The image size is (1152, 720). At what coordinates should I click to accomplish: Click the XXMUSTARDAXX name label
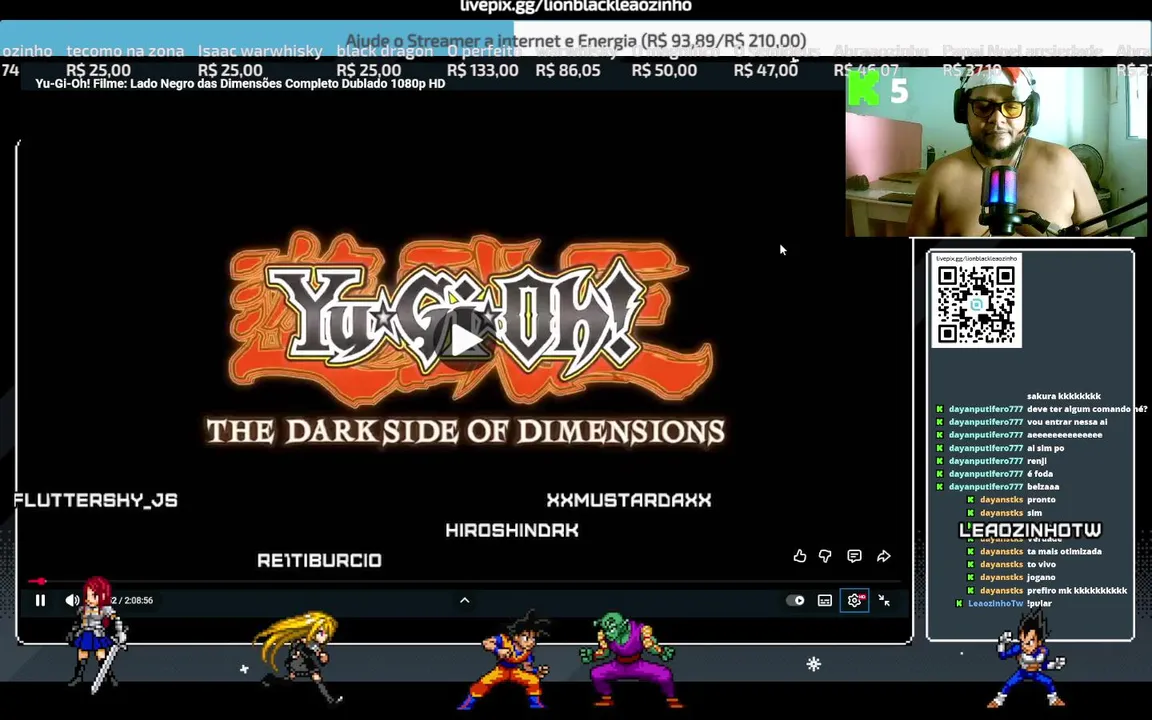coord(629,500)
